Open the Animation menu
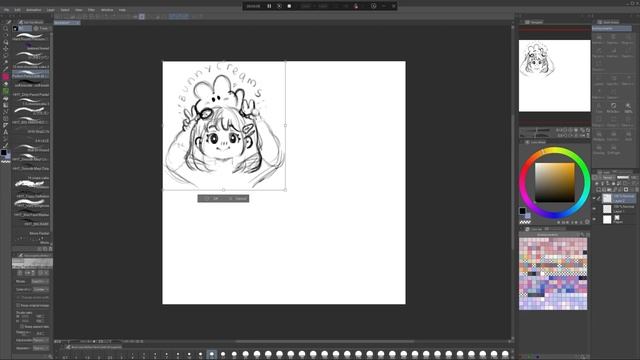 33,10
